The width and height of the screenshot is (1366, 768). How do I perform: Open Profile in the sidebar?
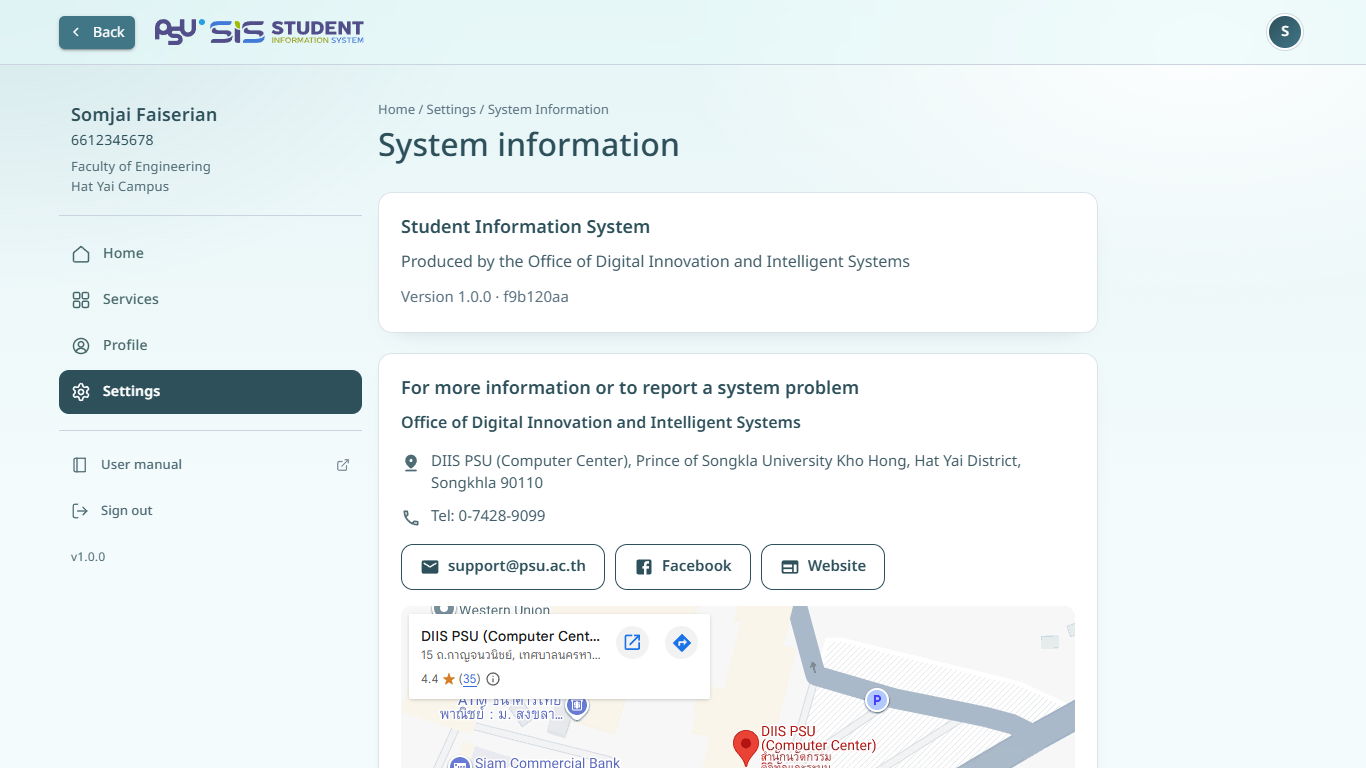[210, 346]
